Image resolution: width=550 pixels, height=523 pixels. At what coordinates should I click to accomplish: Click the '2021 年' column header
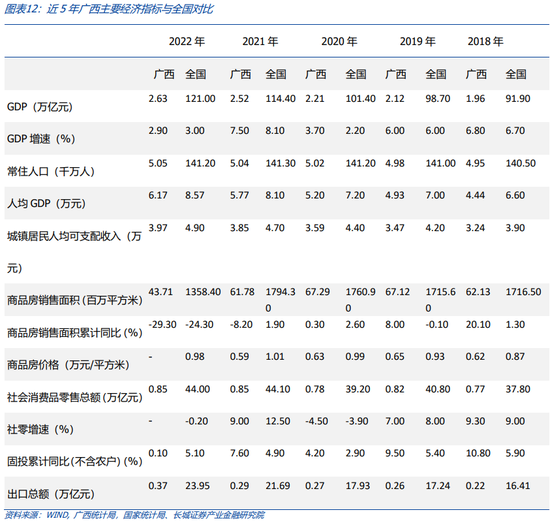point(260,41)
